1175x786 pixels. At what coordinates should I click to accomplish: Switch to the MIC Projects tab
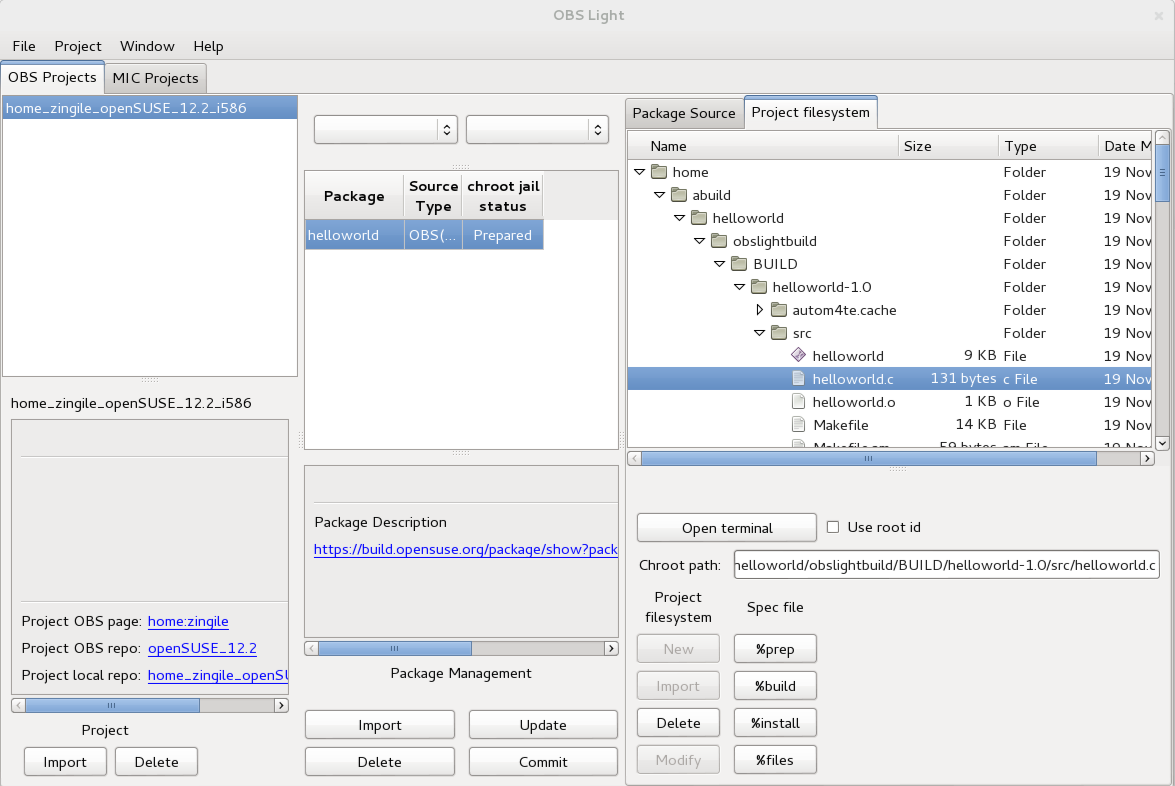(155, 78)
